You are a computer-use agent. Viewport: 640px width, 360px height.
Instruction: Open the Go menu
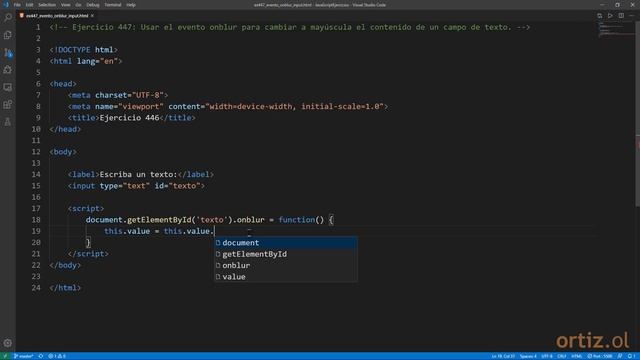(x=78, y=5)
